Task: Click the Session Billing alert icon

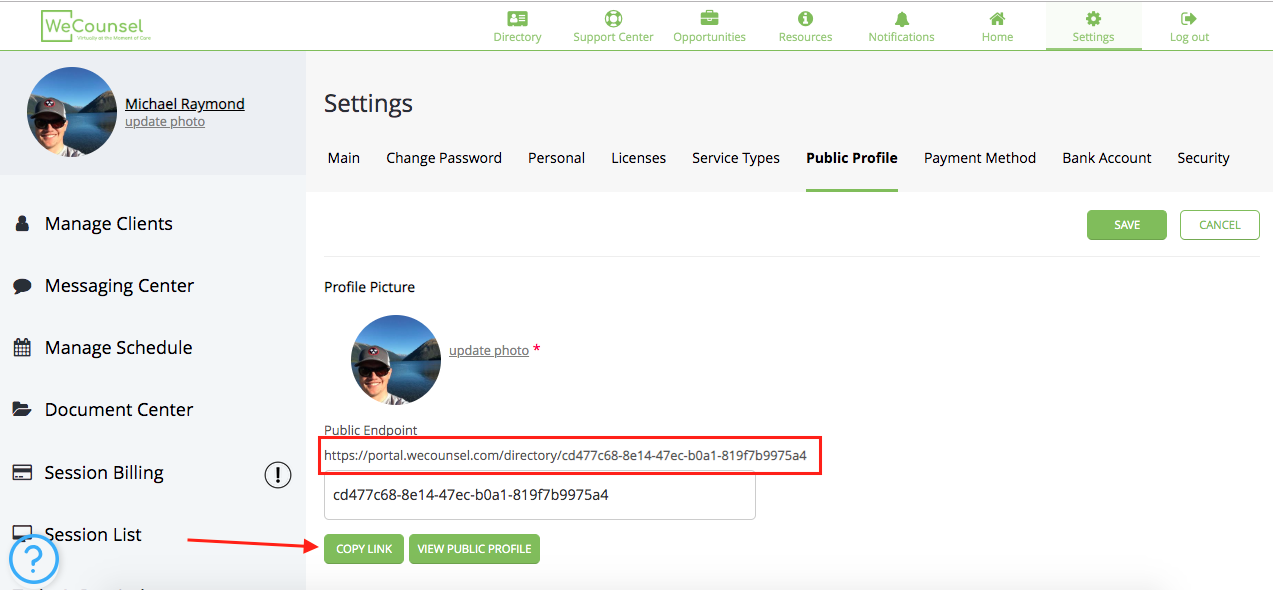Action: 277,474
